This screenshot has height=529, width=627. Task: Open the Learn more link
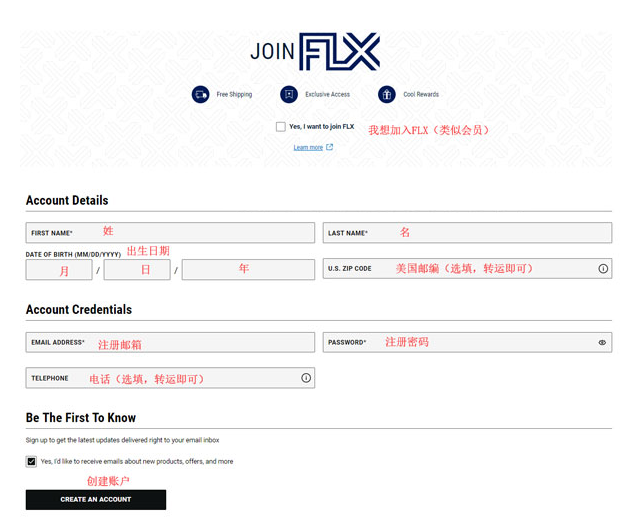[x=308, y=148]
